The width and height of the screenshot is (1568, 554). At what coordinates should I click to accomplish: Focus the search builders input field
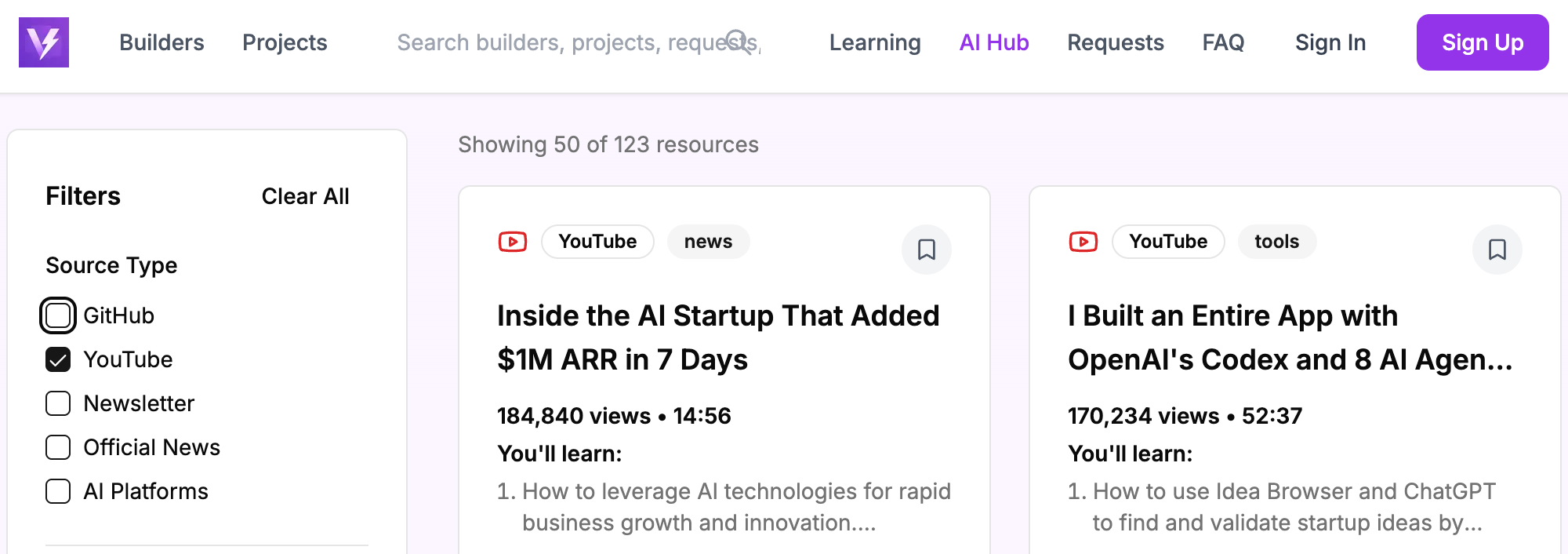click(x=579, y=42)
